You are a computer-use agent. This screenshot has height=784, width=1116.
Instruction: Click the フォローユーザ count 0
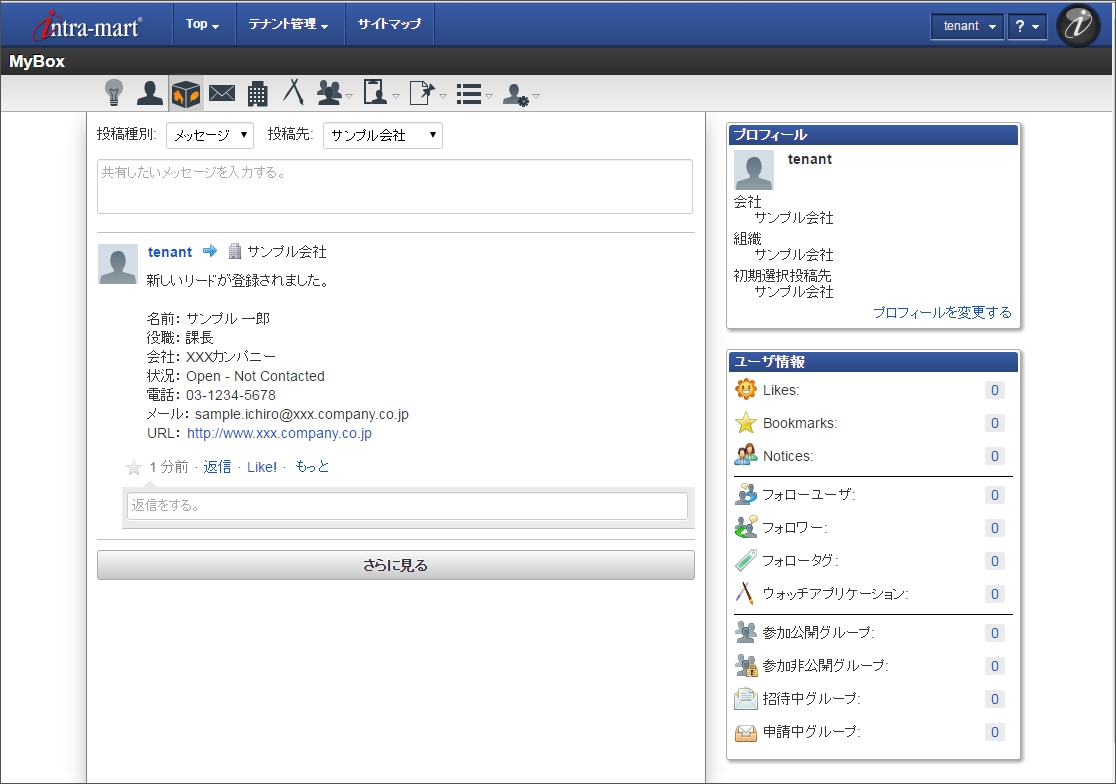pyautogui.click(x=995, y=495)
